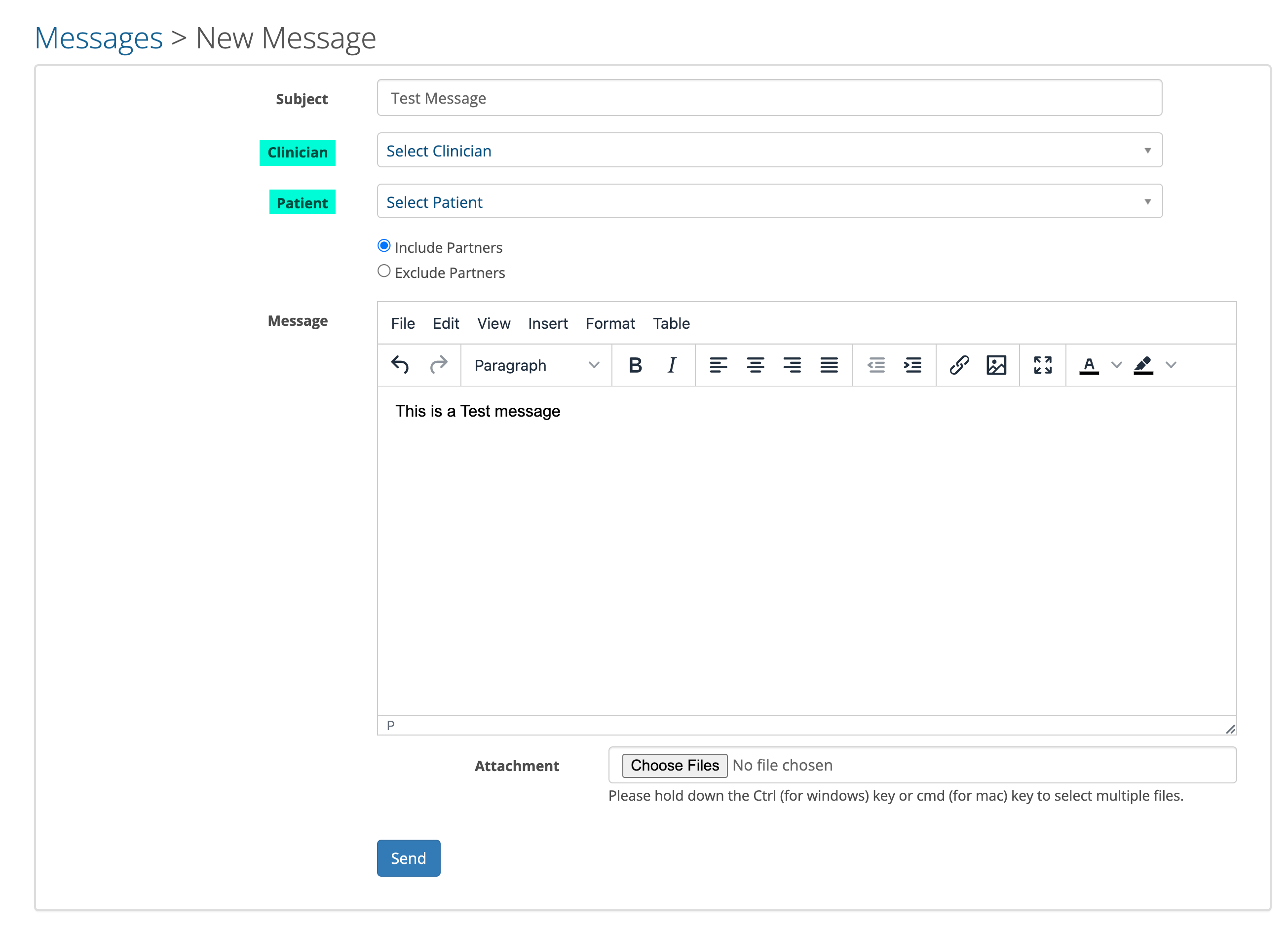Increase indent of paragraph
This screenshot has width=1288, height=931.
[x=912, y=365]
